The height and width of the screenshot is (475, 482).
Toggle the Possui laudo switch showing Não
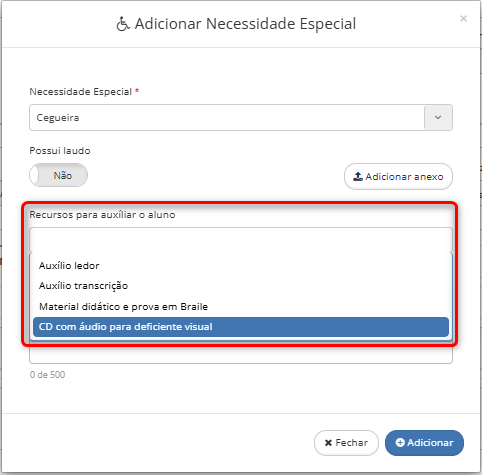coord(59,175)
